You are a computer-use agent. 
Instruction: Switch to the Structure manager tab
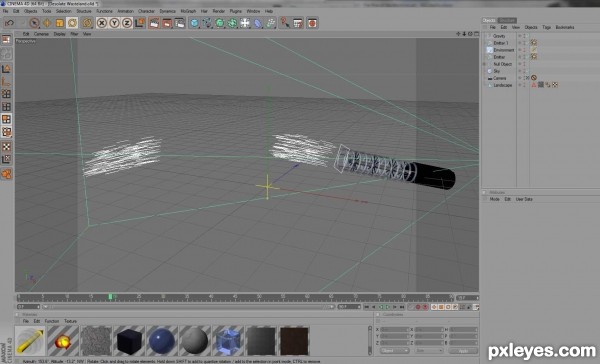507,20
